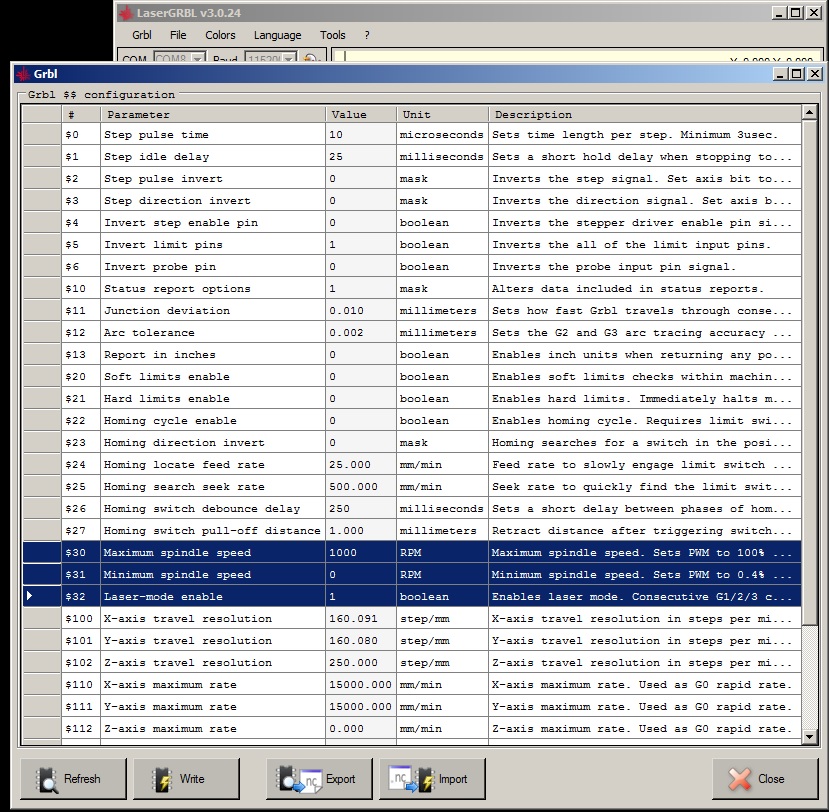This screenshot has height=812, width=829.
Task: Click the "Homing direction invert" parameter text
Action: pos(184,443)
